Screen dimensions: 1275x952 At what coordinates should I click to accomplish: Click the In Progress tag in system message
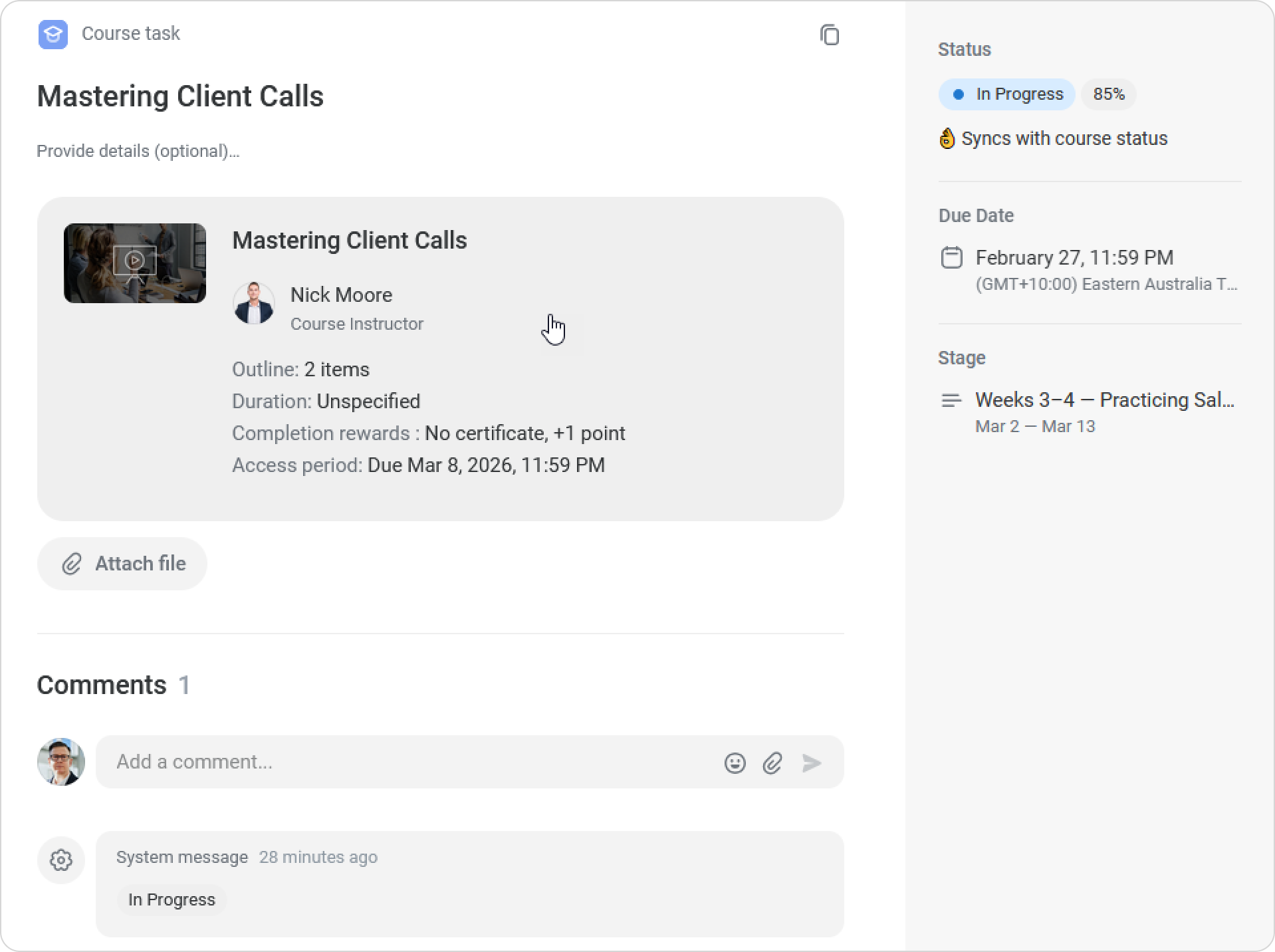click(172, 899)
